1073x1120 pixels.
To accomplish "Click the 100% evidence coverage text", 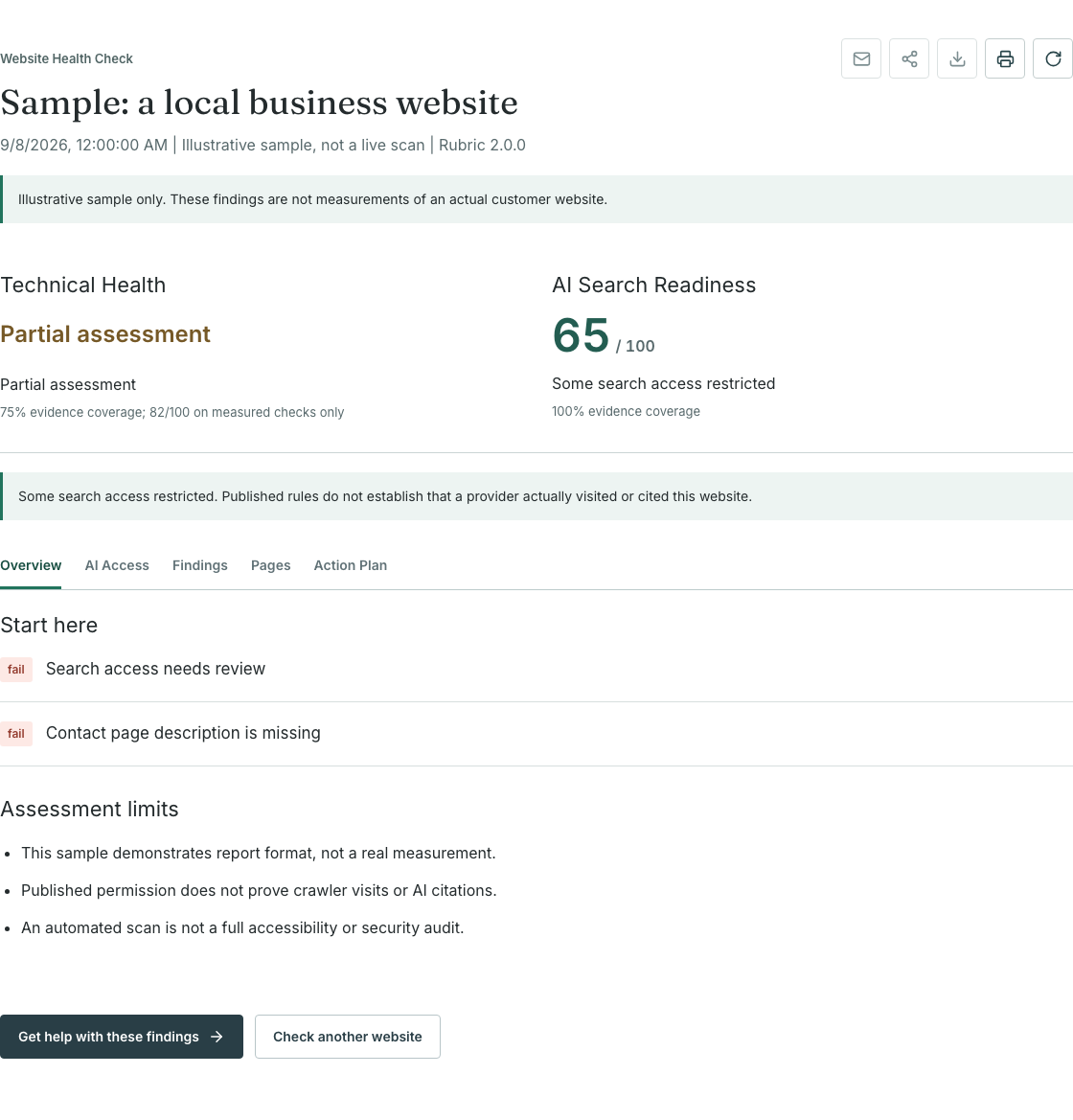I will pos(626,411).
